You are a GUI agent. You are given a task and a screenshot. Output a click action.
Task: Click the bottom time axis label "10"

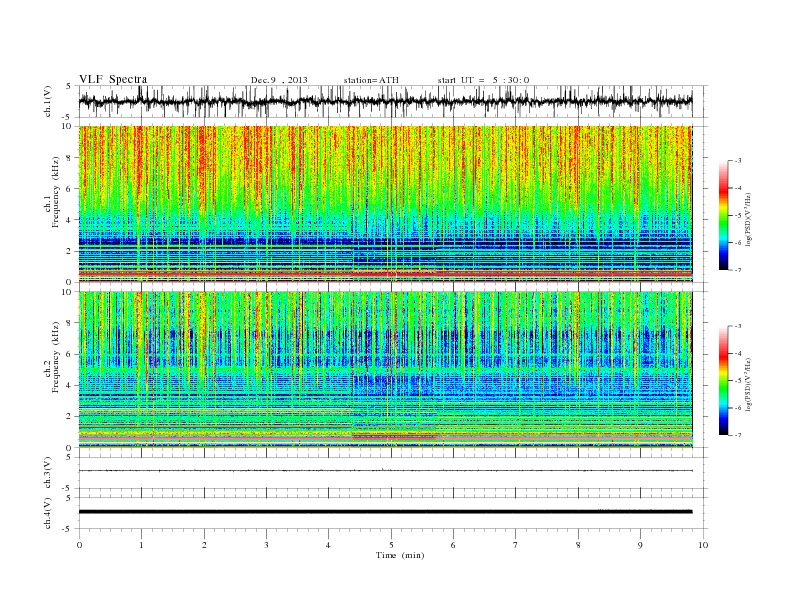point(703,545)
